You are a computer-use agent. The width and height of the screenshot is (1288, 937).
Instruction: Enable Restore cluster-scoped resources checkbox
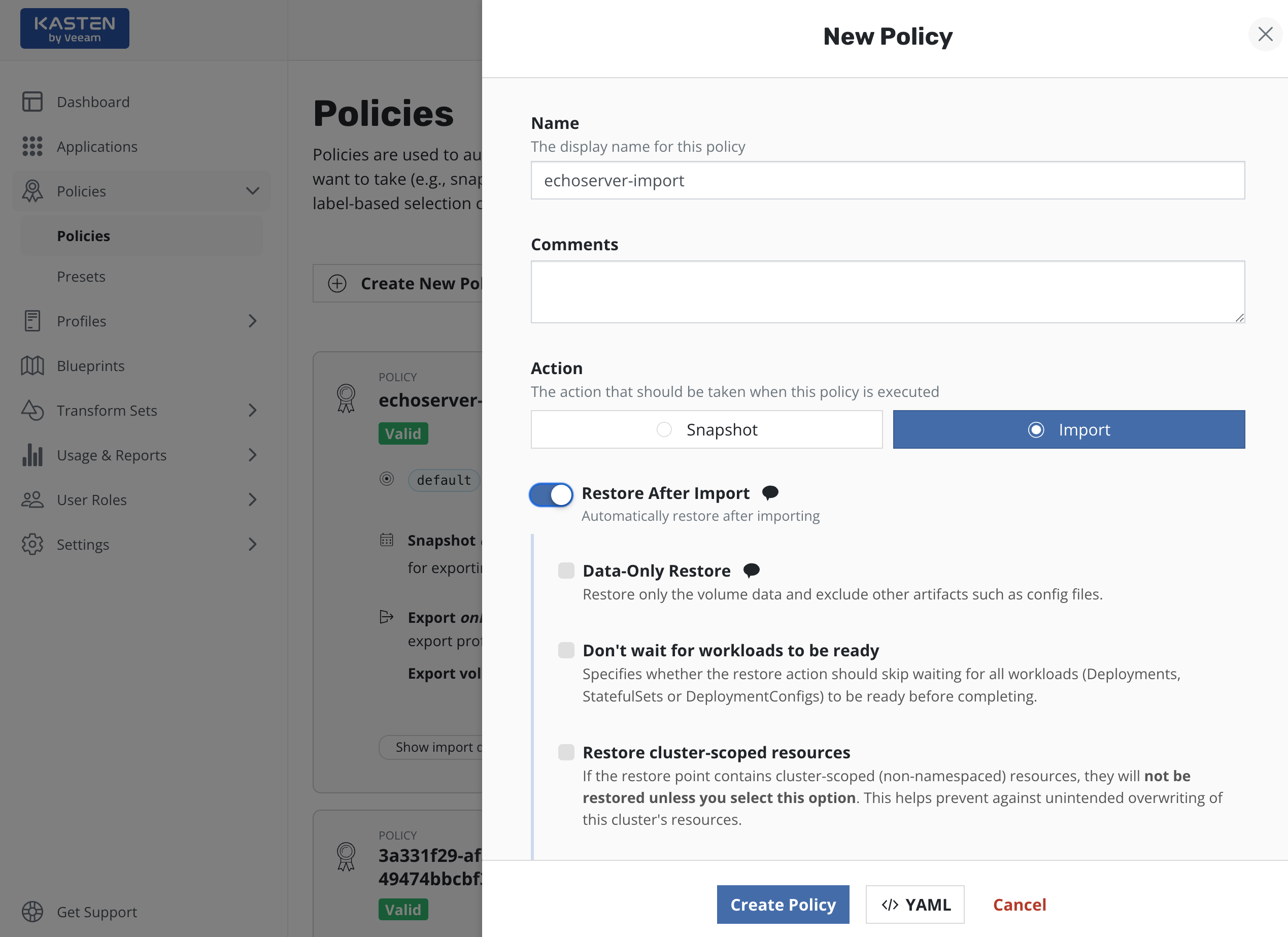(x=566, y=752)
